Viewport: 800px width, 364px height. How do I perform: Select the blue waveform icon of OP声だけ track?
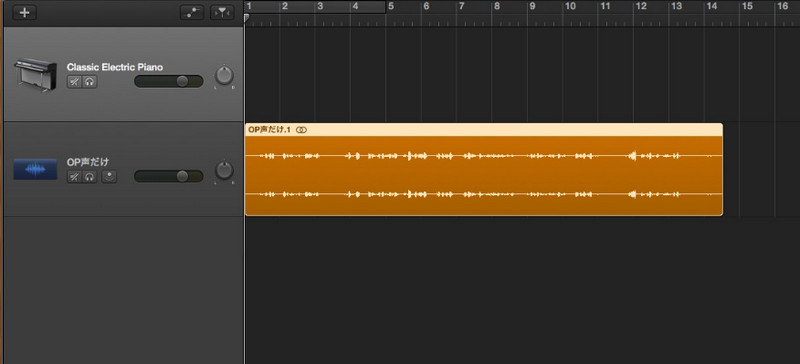(x=35, y=169)
